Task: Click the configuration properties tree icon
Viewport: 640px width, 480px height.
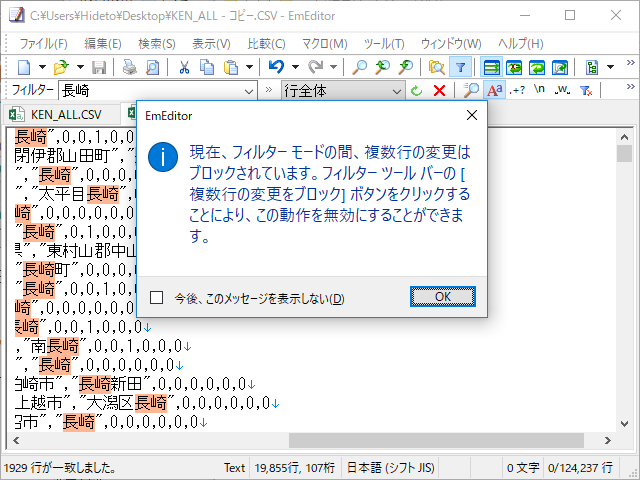Action: point(591,67)
